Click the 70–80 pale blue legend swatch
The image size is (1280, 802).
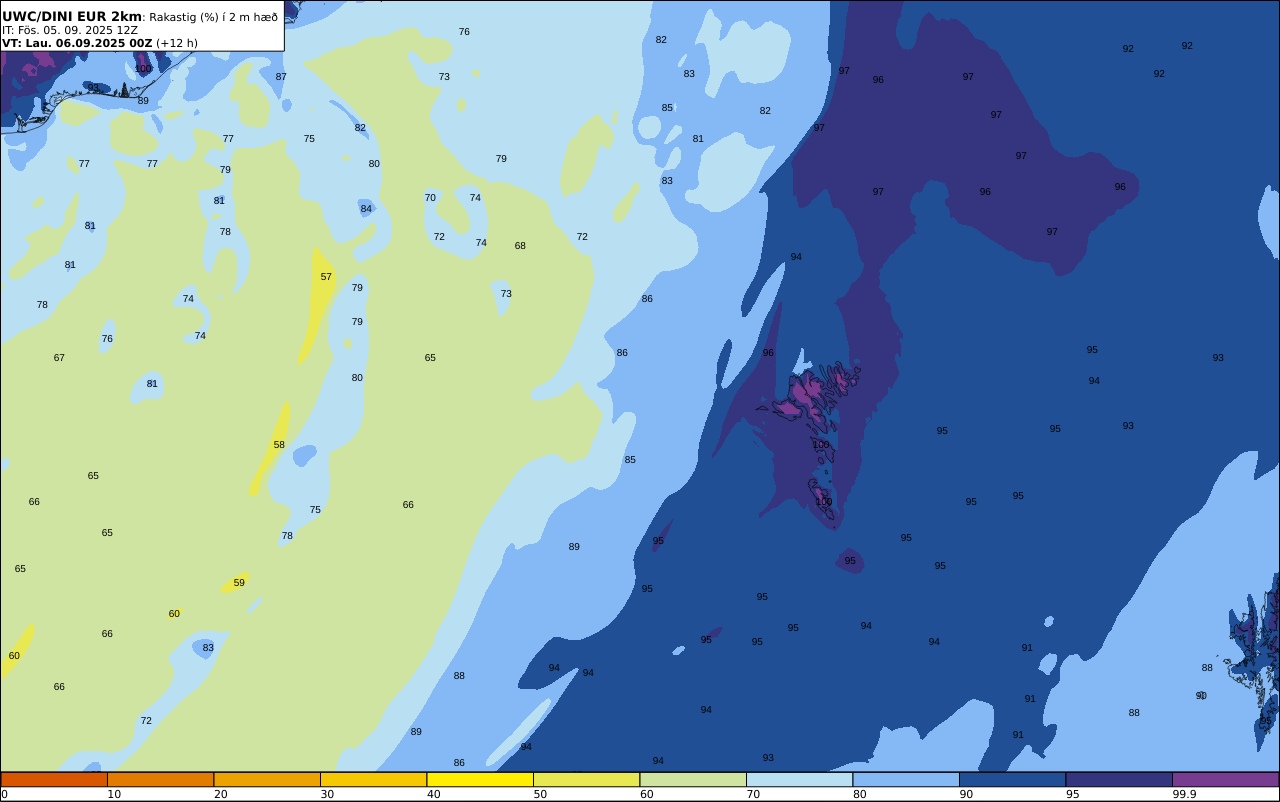[x=799, y=779]
